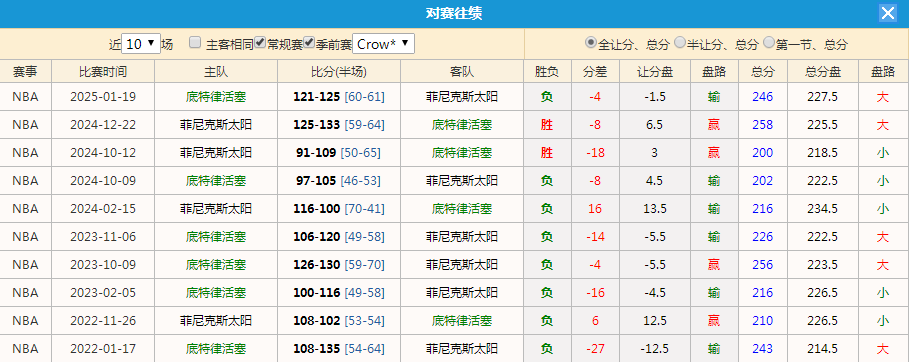Click point difference -18
The width and height of the screenshot is (909, 362).
point(595,153)
